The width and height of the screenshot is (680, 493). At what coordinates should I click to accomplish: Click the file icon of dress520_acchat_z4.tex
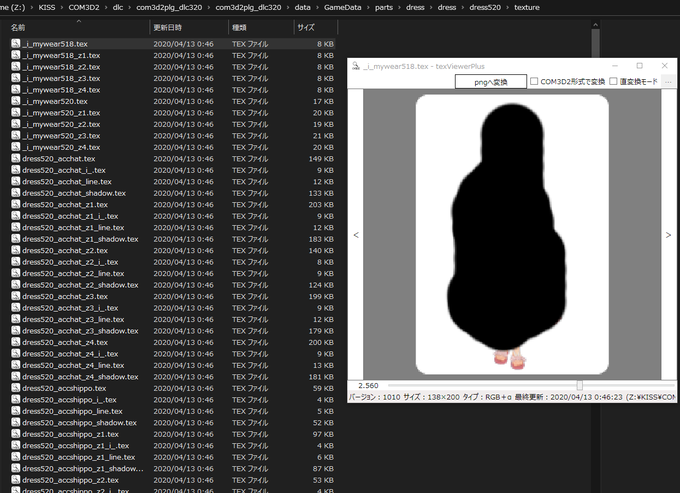click(x=16, y=342)
